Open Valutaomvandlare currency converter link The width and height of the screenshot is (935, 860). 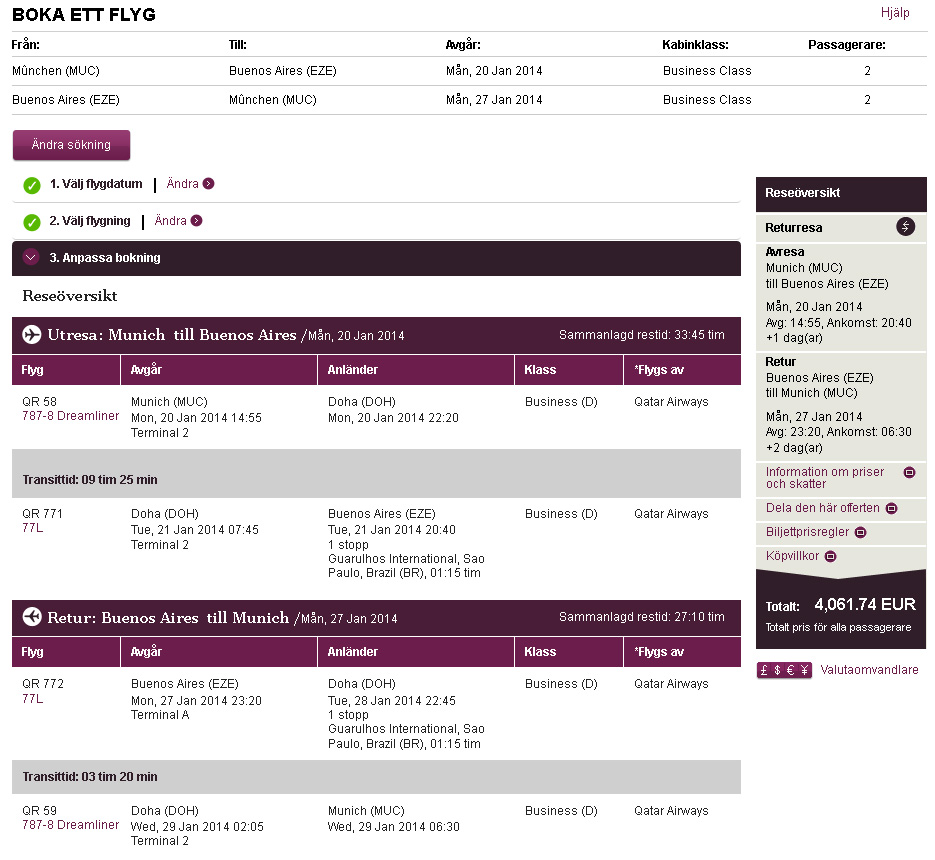tap(869, 670)
